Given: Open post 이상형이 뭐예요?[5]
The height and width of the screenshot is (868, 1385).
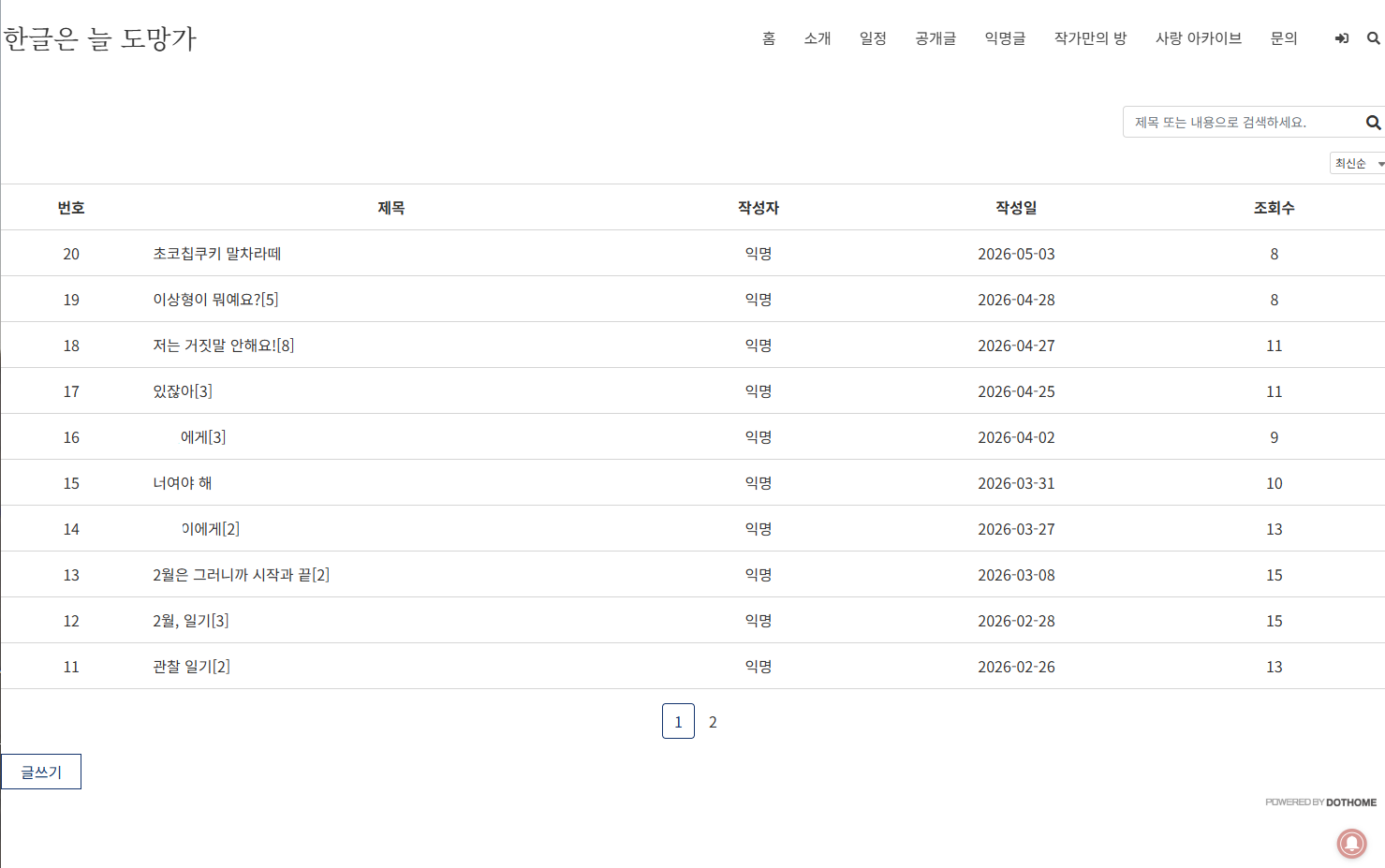Looking at the screenshot, I should click(x=215, y=300).
